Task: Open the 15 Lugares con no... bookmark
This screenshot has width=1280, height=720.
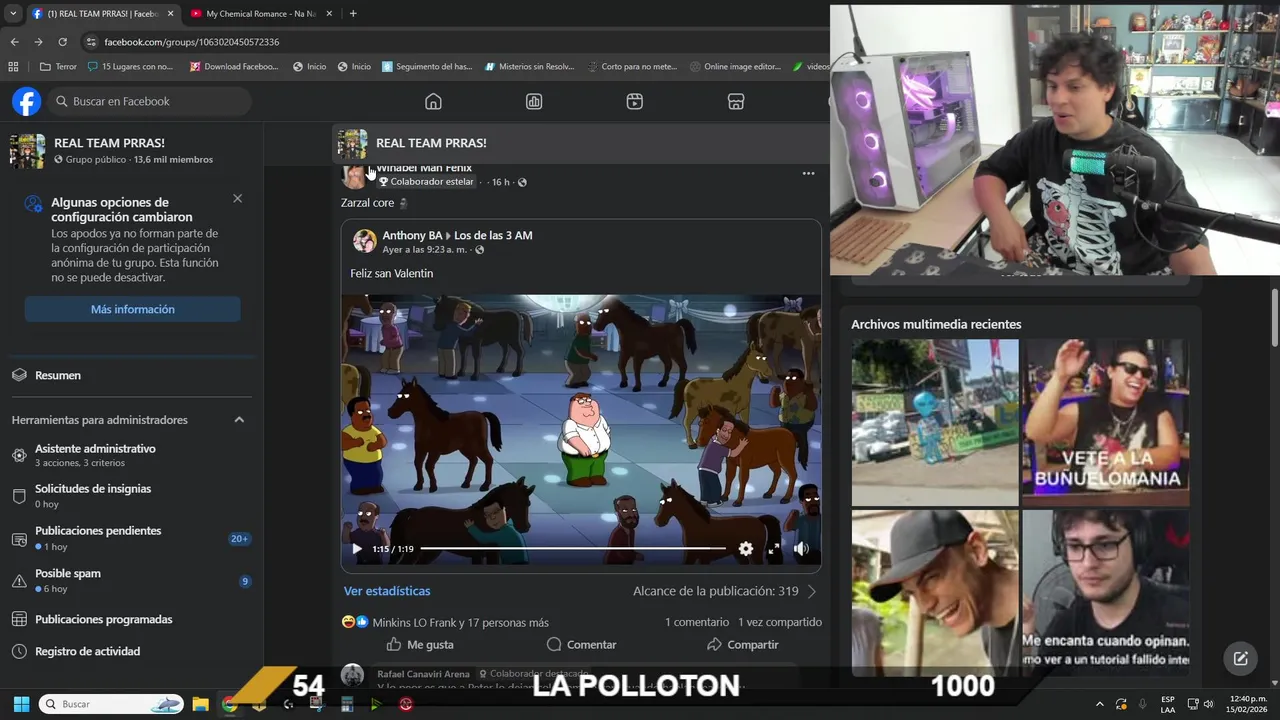Action: pos(130,67)
